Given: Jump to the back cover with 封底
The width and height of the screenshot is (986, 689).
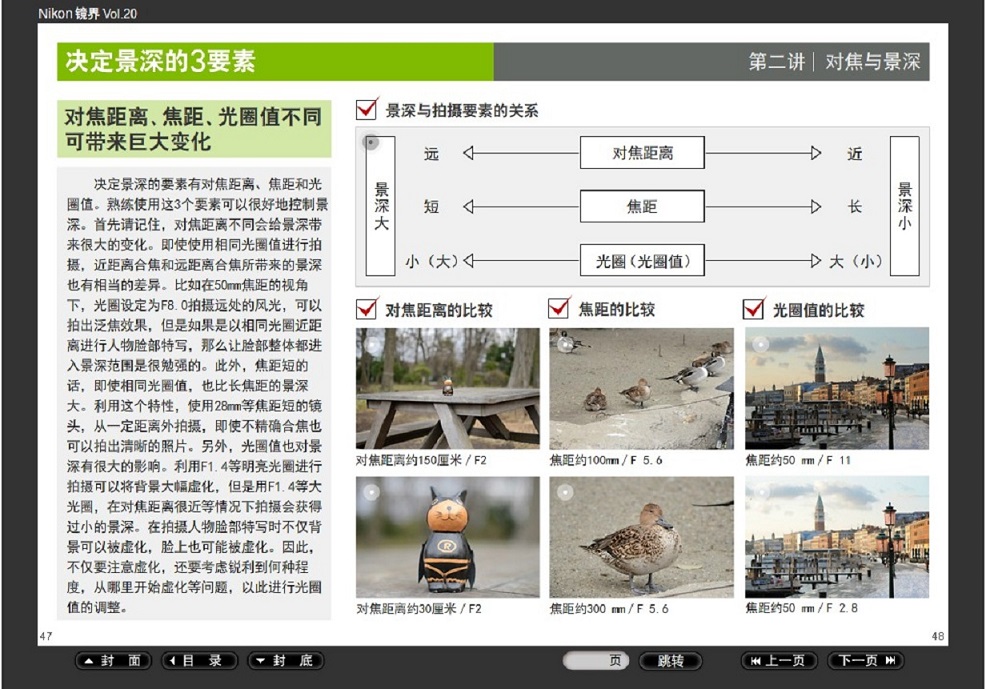Looking at the screenshot, I should tap(286, 661).
